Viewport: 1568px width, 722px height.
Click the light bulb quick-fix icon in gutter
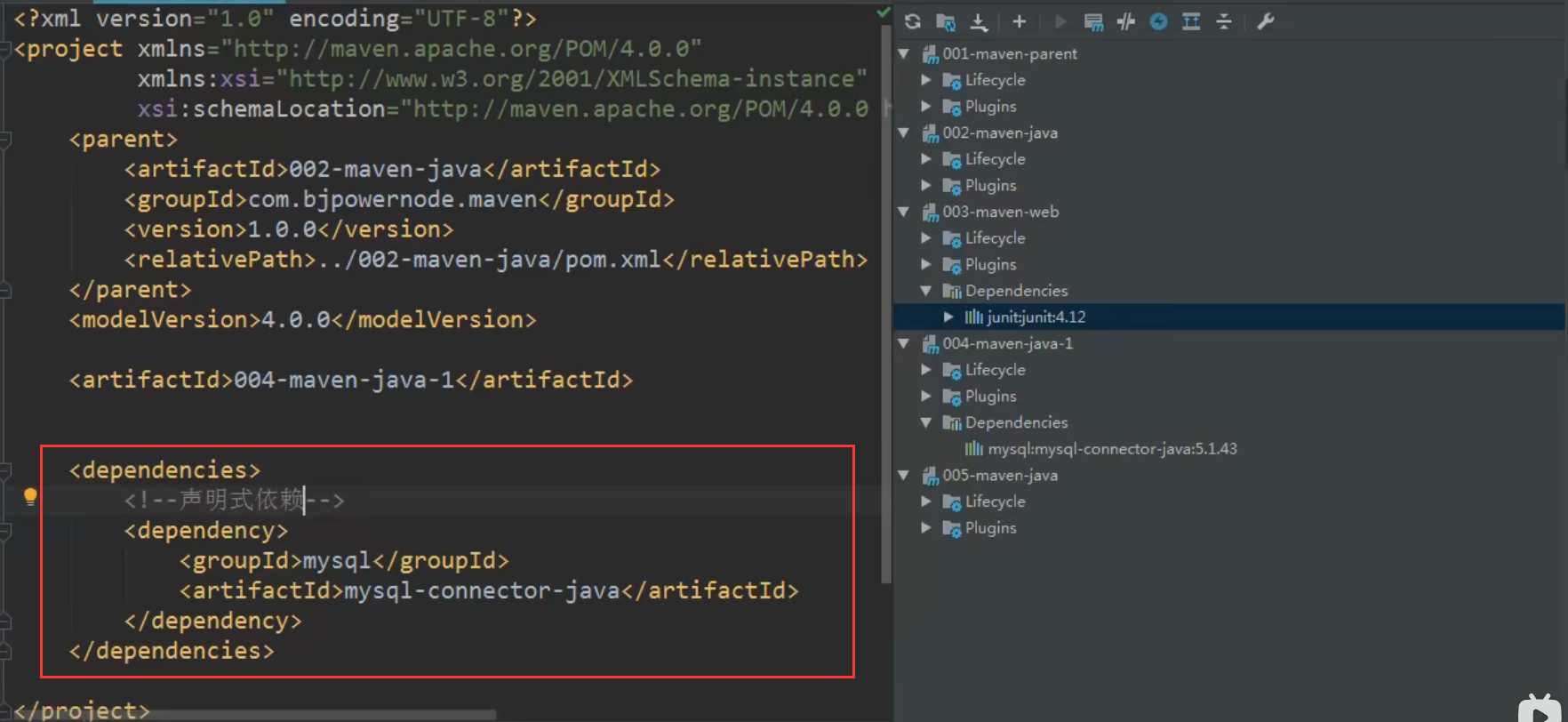(x=30, y=496)
